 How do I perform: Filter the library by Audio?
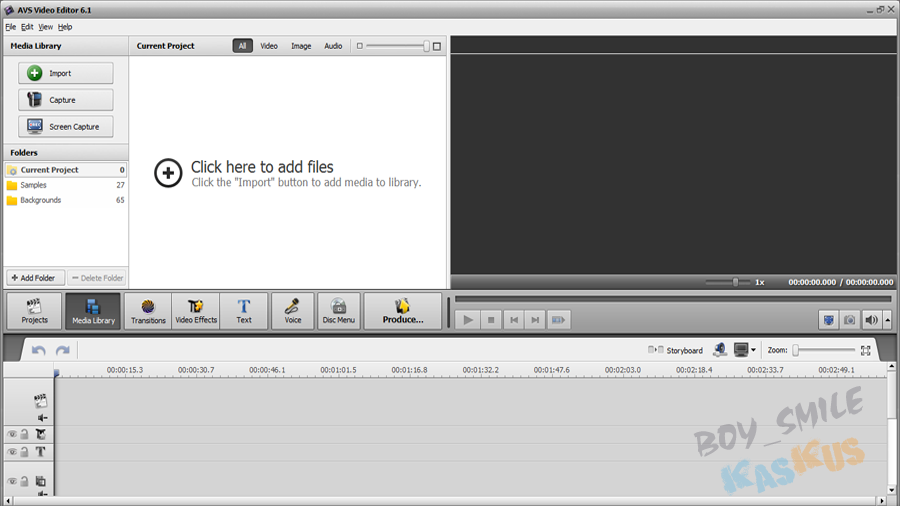click(333, 46)
